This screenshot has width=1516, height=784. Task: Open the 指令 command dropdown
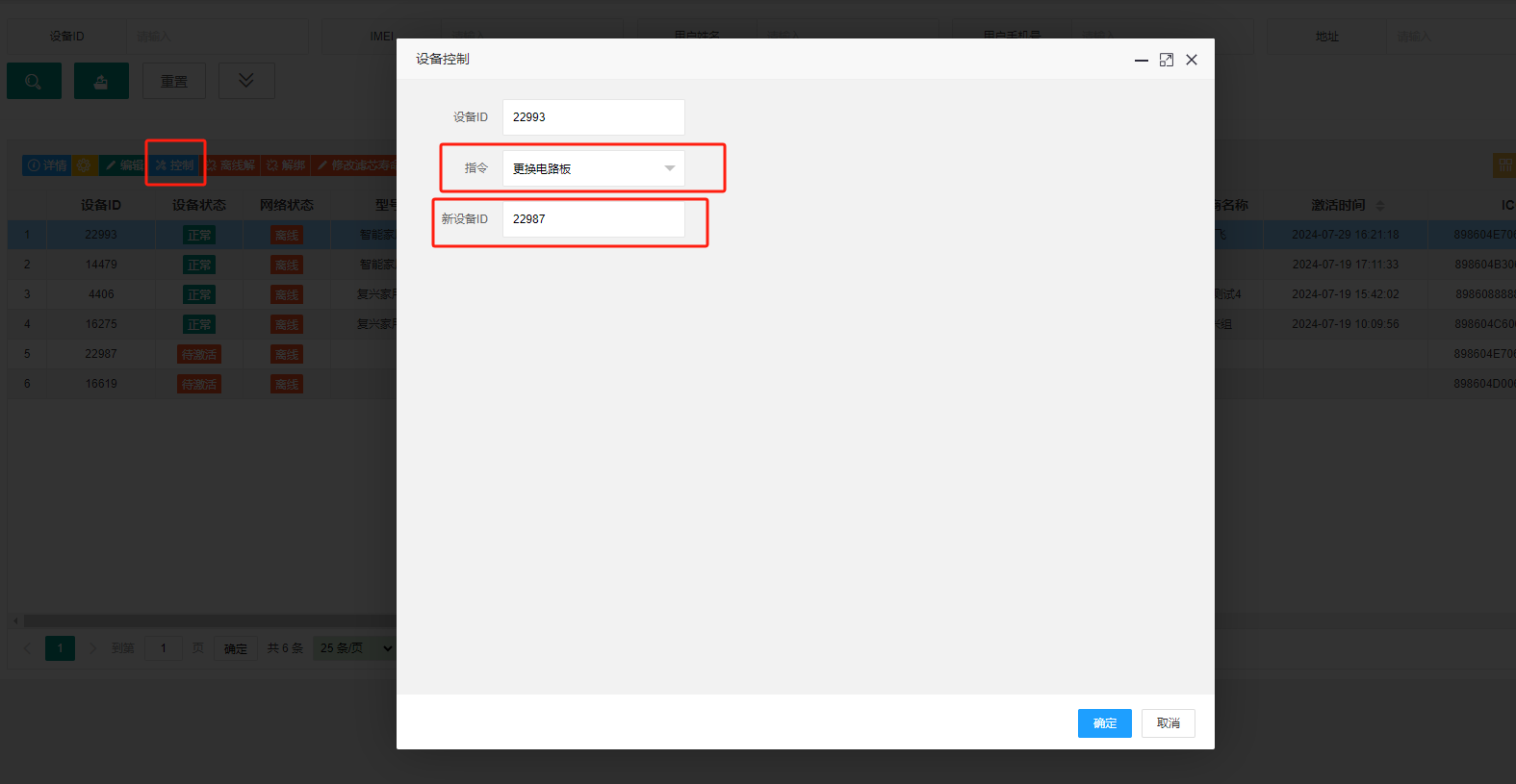[x=594, y=168]
